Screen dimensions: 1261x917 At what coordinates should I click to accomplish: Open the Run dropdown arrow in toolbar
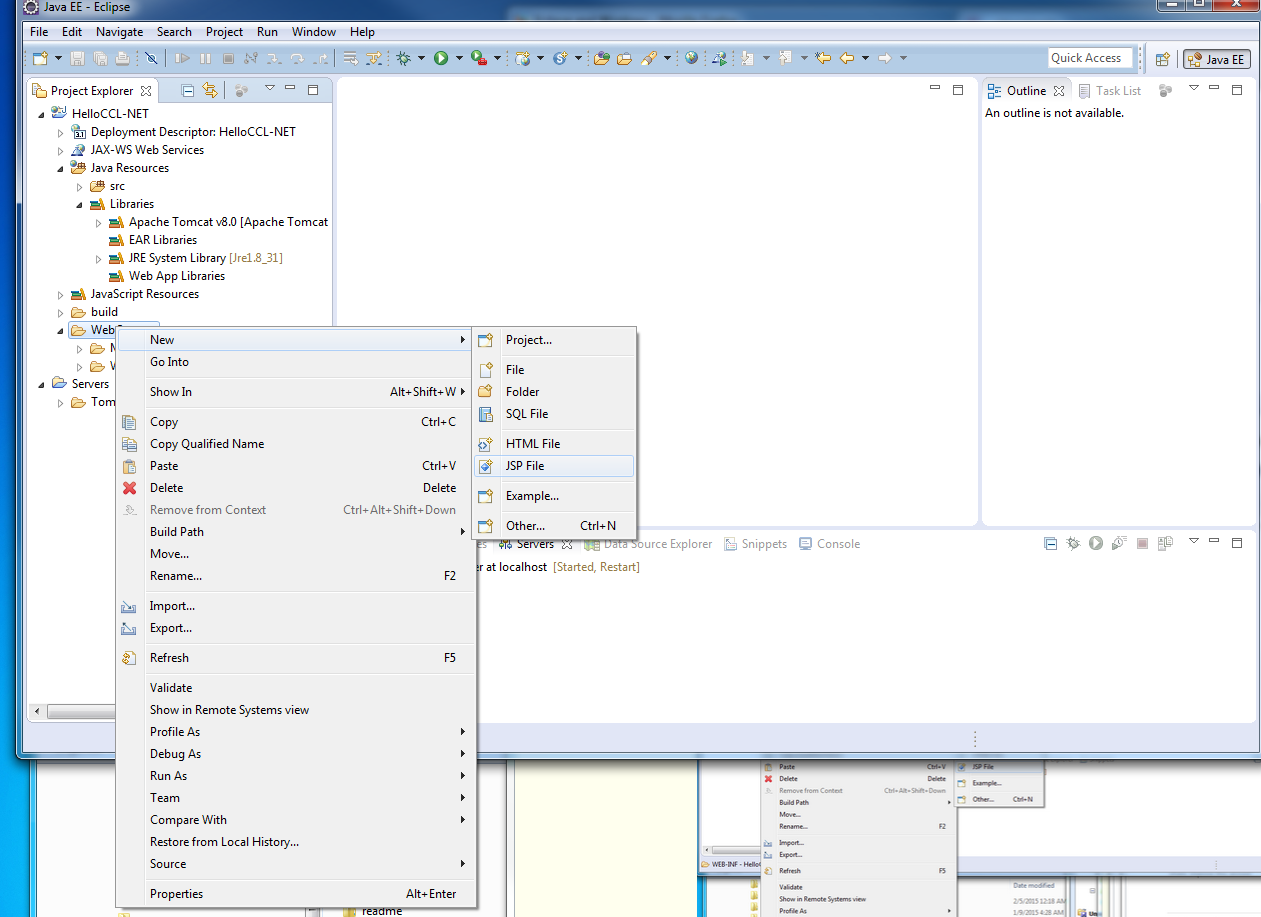[x=459, y=59]
